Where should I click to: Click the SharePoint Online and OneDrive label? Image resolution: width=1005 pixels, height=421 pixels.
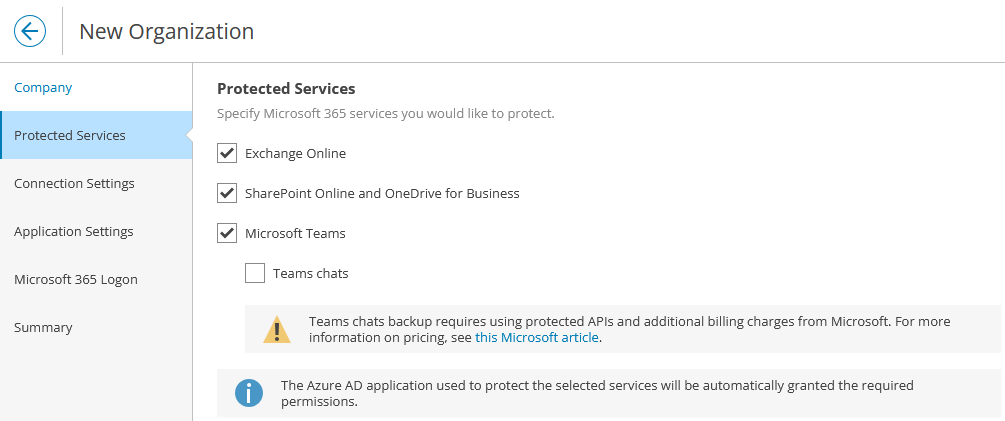[382, 194]
